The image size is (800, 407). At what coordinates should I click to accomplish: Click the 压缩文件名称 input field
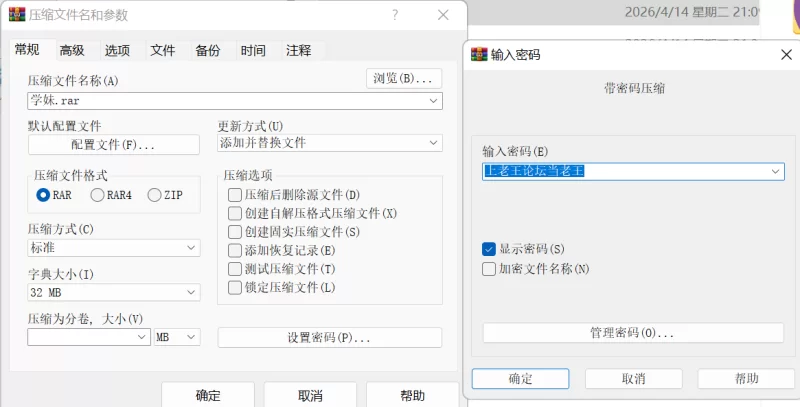point(226,101)
